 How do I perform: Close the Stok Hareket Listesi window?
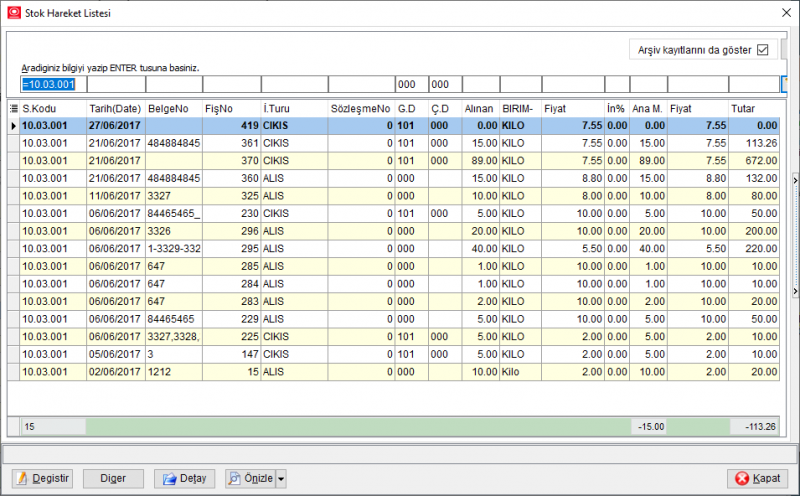787,13
